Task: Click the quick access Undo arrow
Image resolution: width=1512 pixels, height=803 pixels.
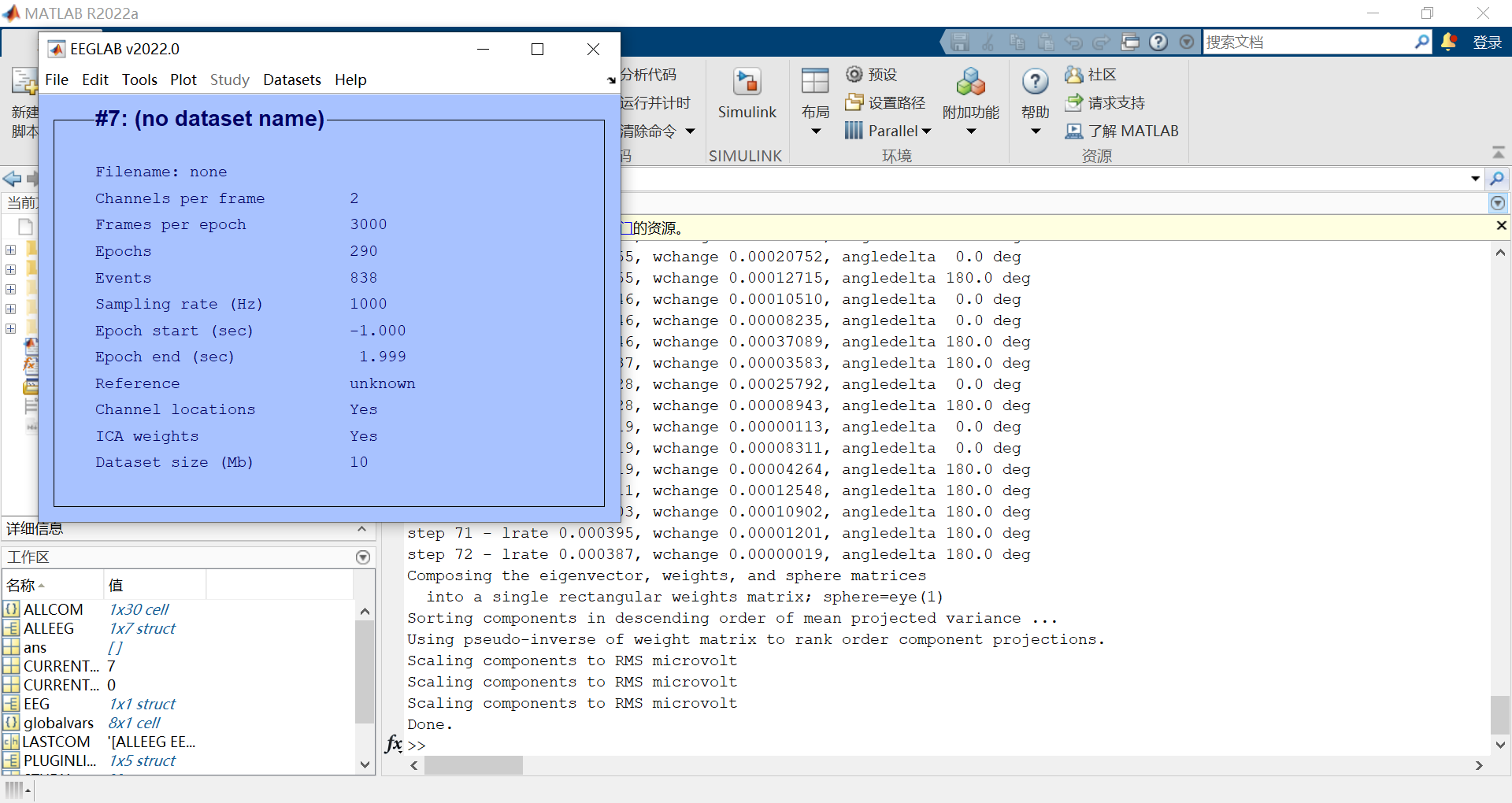Action: pyautogui.click(x=1073, y=43)
